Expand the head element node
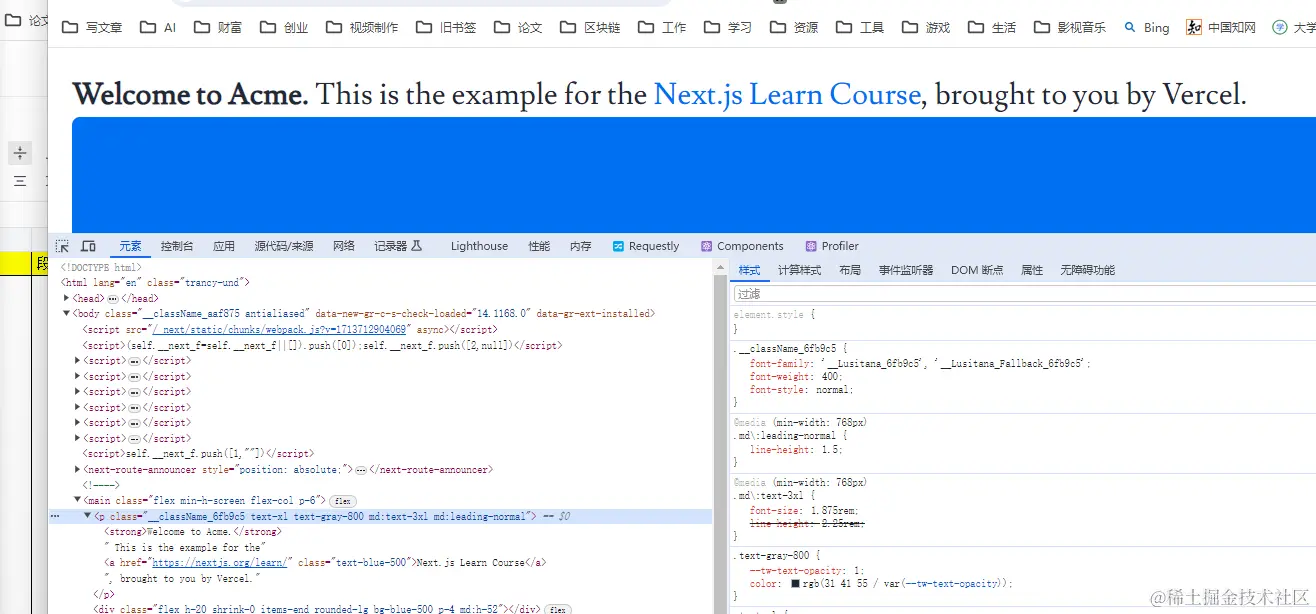Image resolution: width=1316 pixels, height=614 pixels. pos(66,297)
